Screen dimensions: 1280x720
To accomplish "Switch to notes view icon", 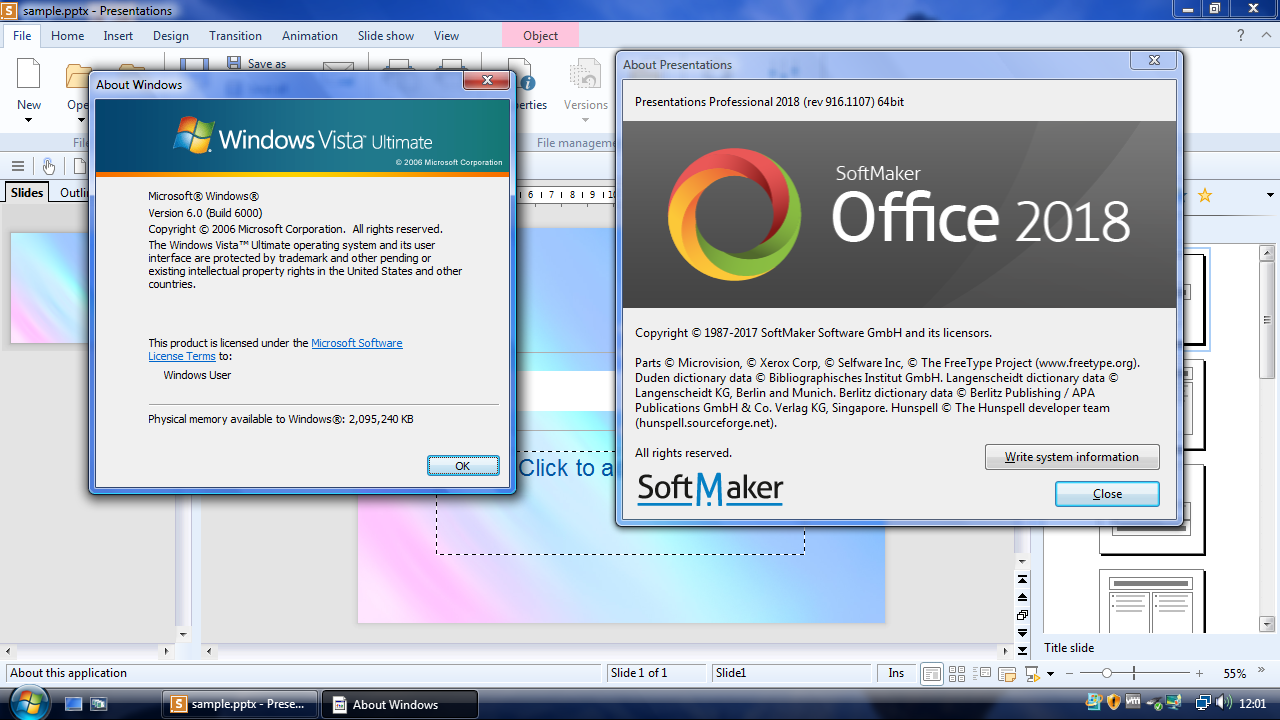I will (x=1007, y=674).
